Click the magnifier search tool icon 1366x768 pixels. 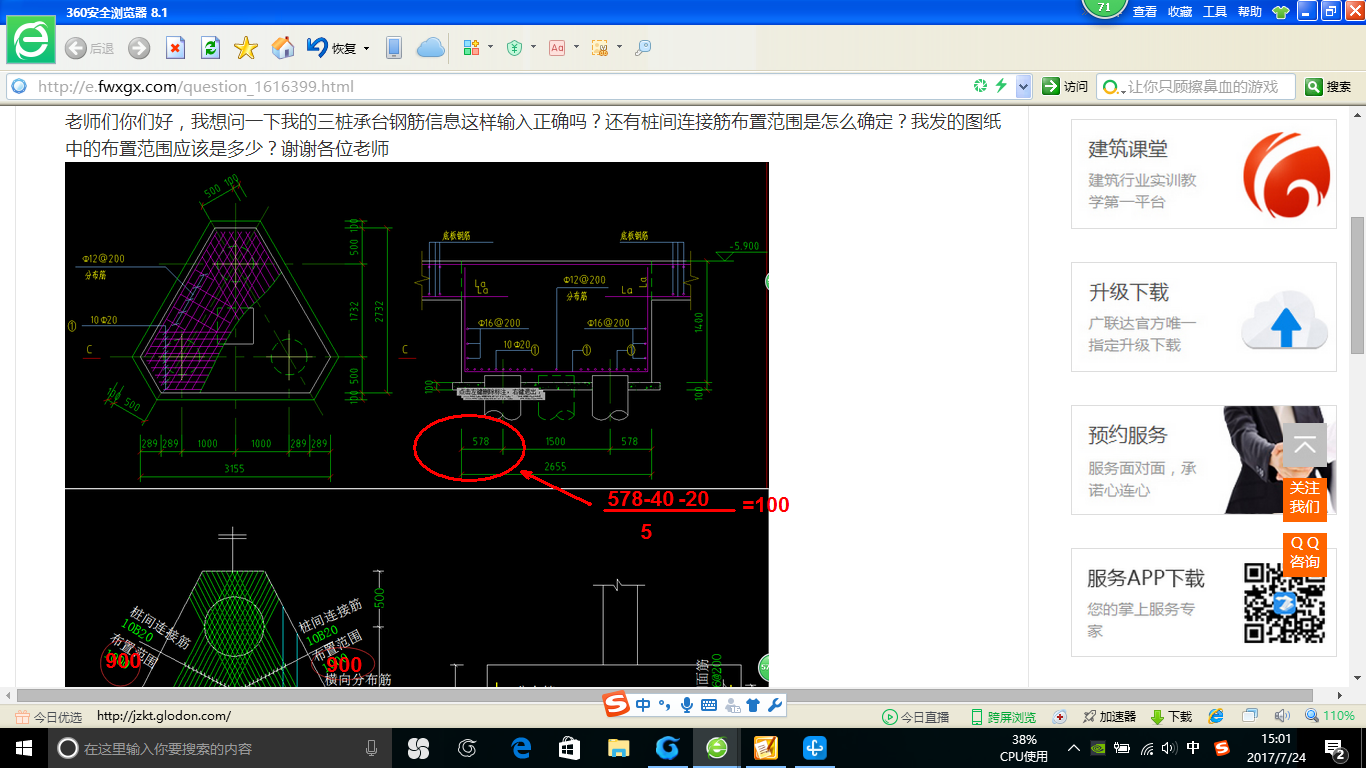pos(643,48)
